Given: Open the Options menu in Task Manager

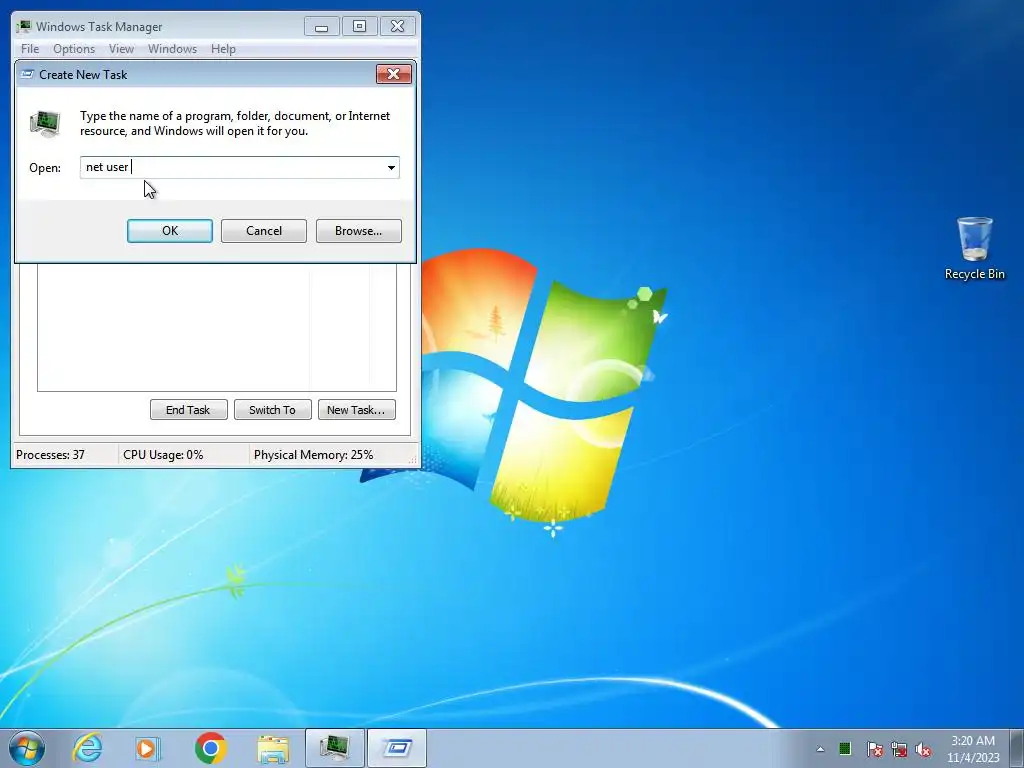Looking at the screenshot, I should [x=74, y=49].
